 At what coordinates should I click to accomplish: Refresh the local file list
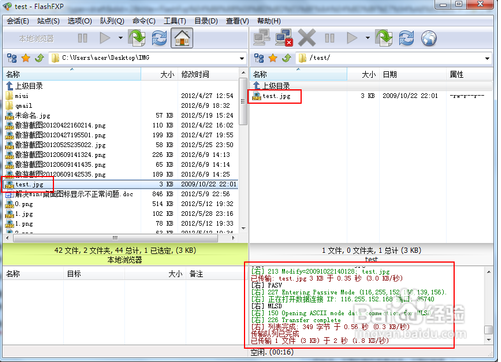click(160, 38)
